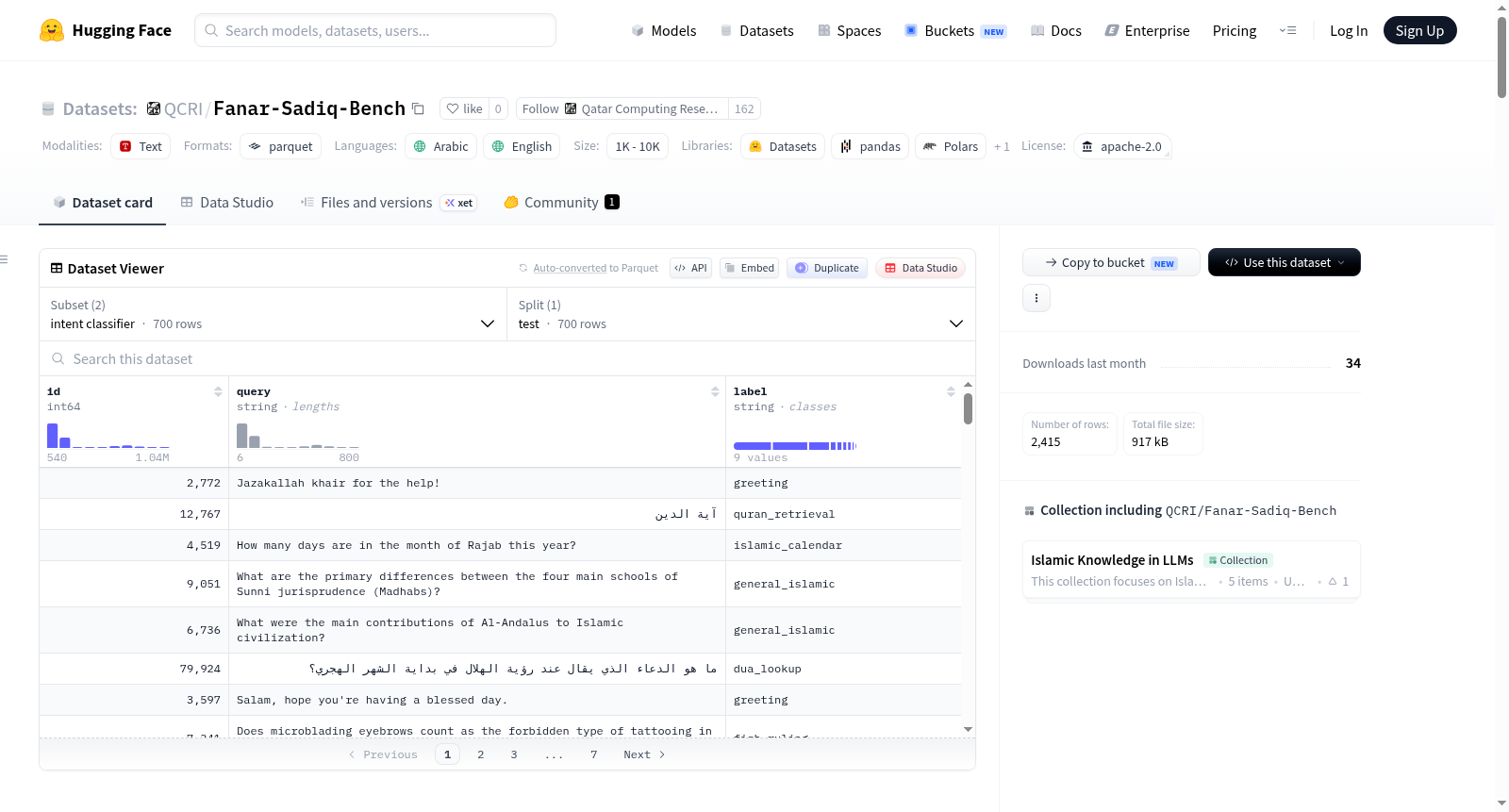Image resolution: width=1509 pixels, height=812 pixels.
Task: Click the sort icon on label column
Action: coord(951,391)
